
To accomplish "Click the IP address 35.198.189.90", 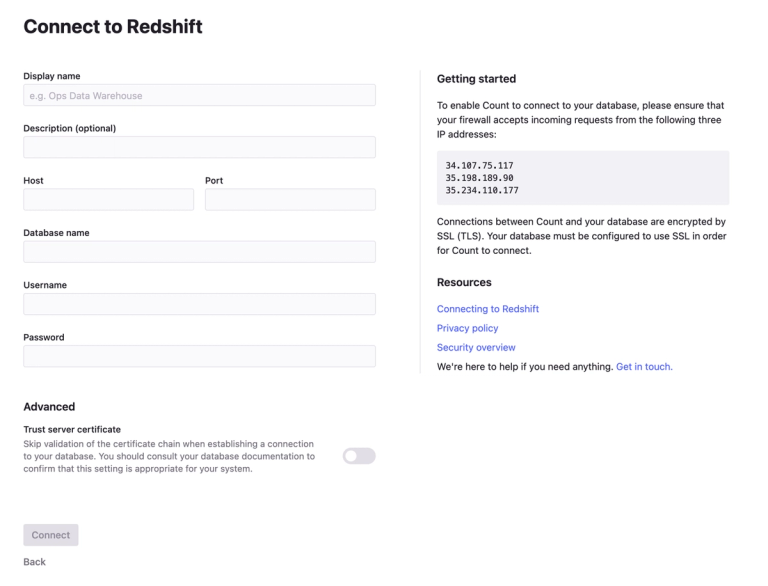I will pos(479,177).
